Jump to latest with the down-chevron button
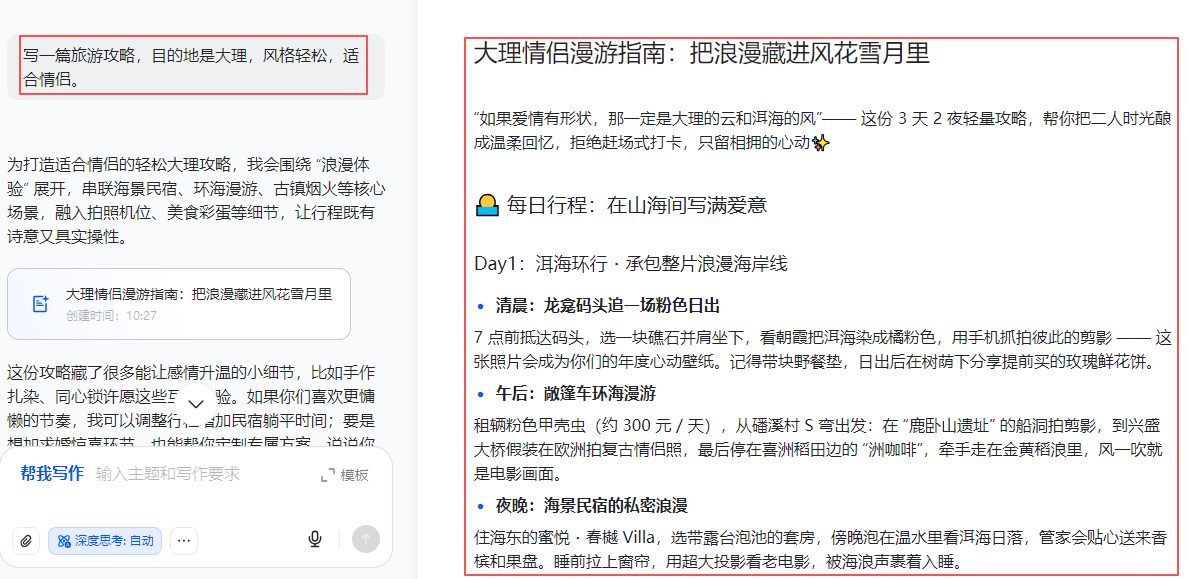The height and width of the screenshot is (579, 1189). [197, 402]
